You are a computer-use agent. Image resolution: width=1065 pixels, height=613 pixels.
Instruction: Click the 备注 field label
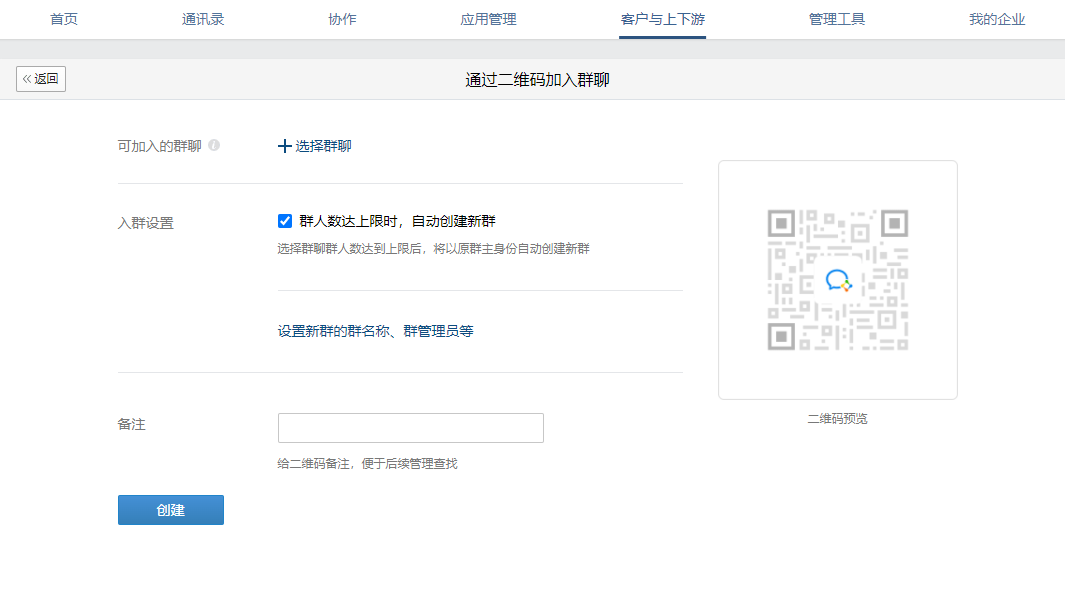(132, 424)
